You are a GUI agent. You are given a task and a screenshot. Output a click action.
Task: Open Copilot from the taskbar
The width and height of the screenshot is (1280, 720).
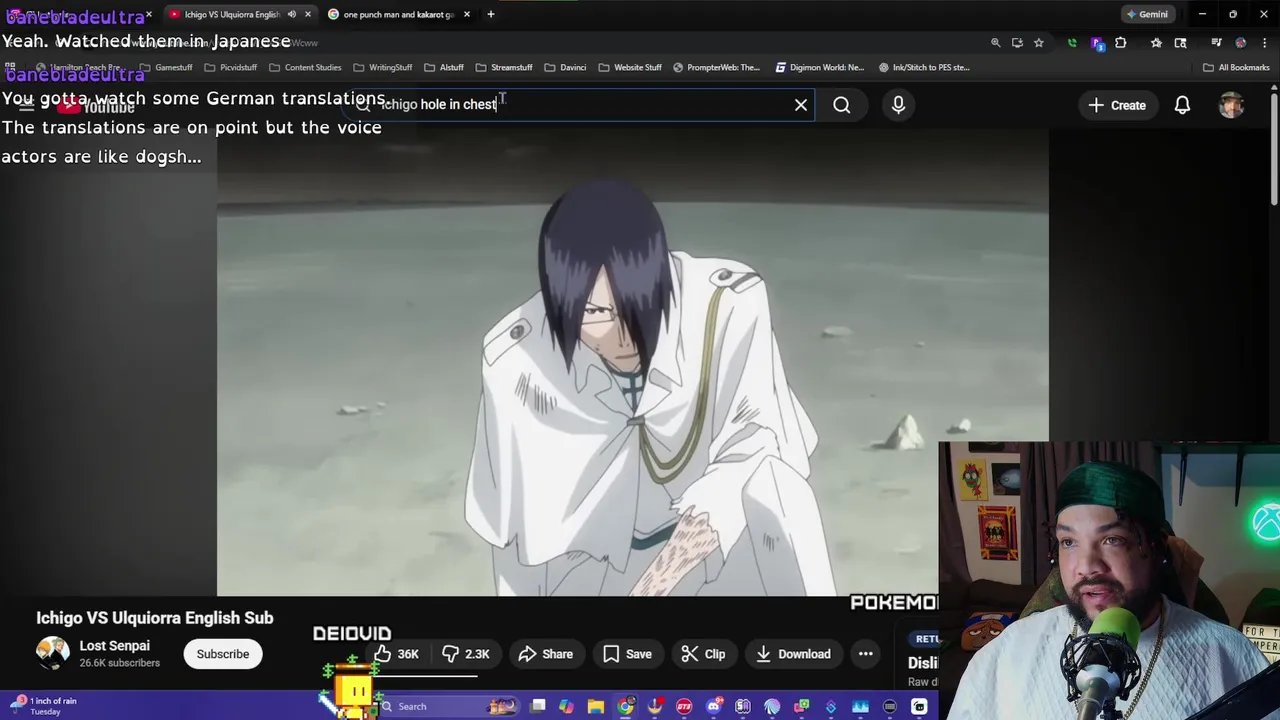(x=566, y=706)
